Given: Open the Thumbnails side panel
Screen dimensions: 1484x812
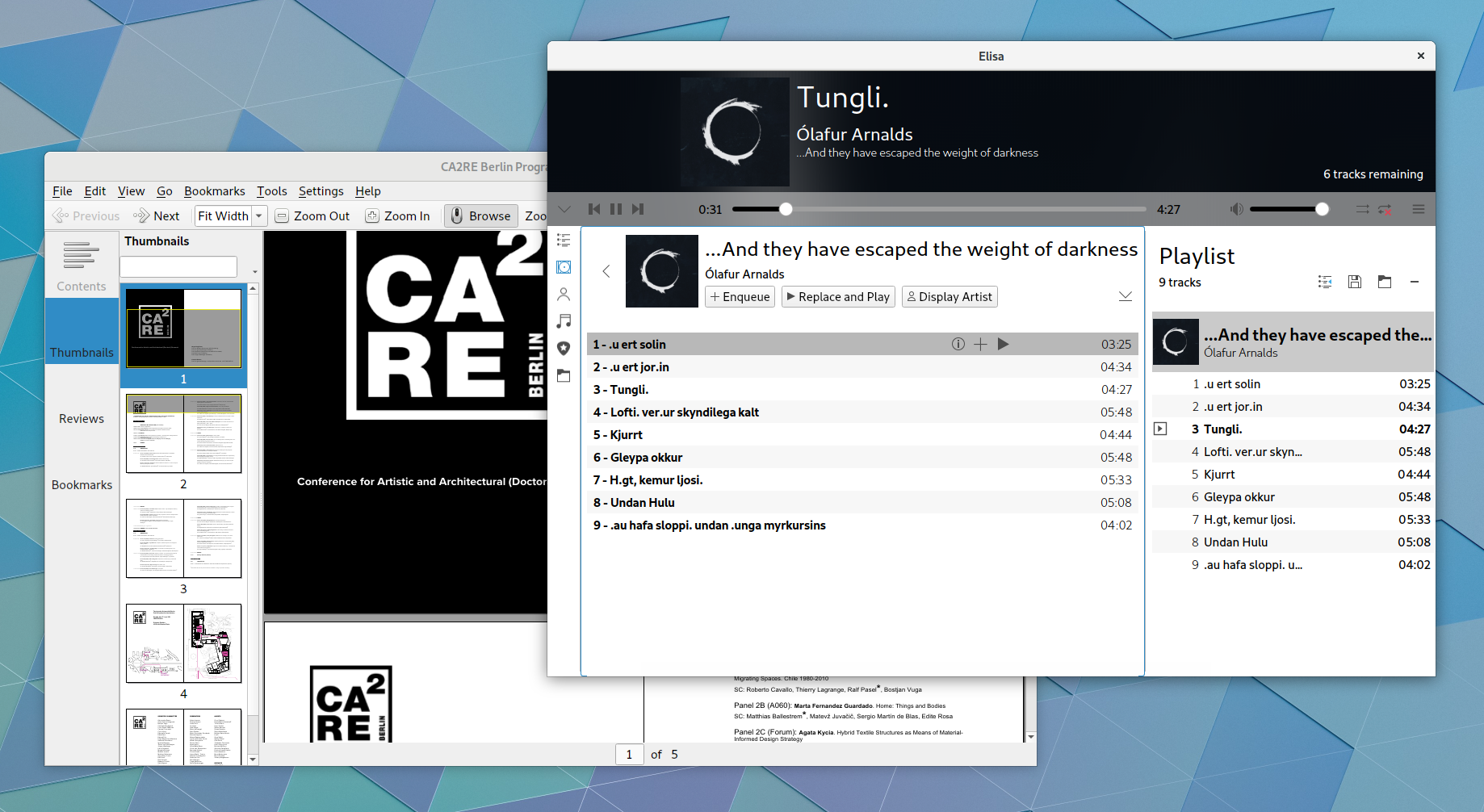Looking at the screenshot, I should coord(82,331).
